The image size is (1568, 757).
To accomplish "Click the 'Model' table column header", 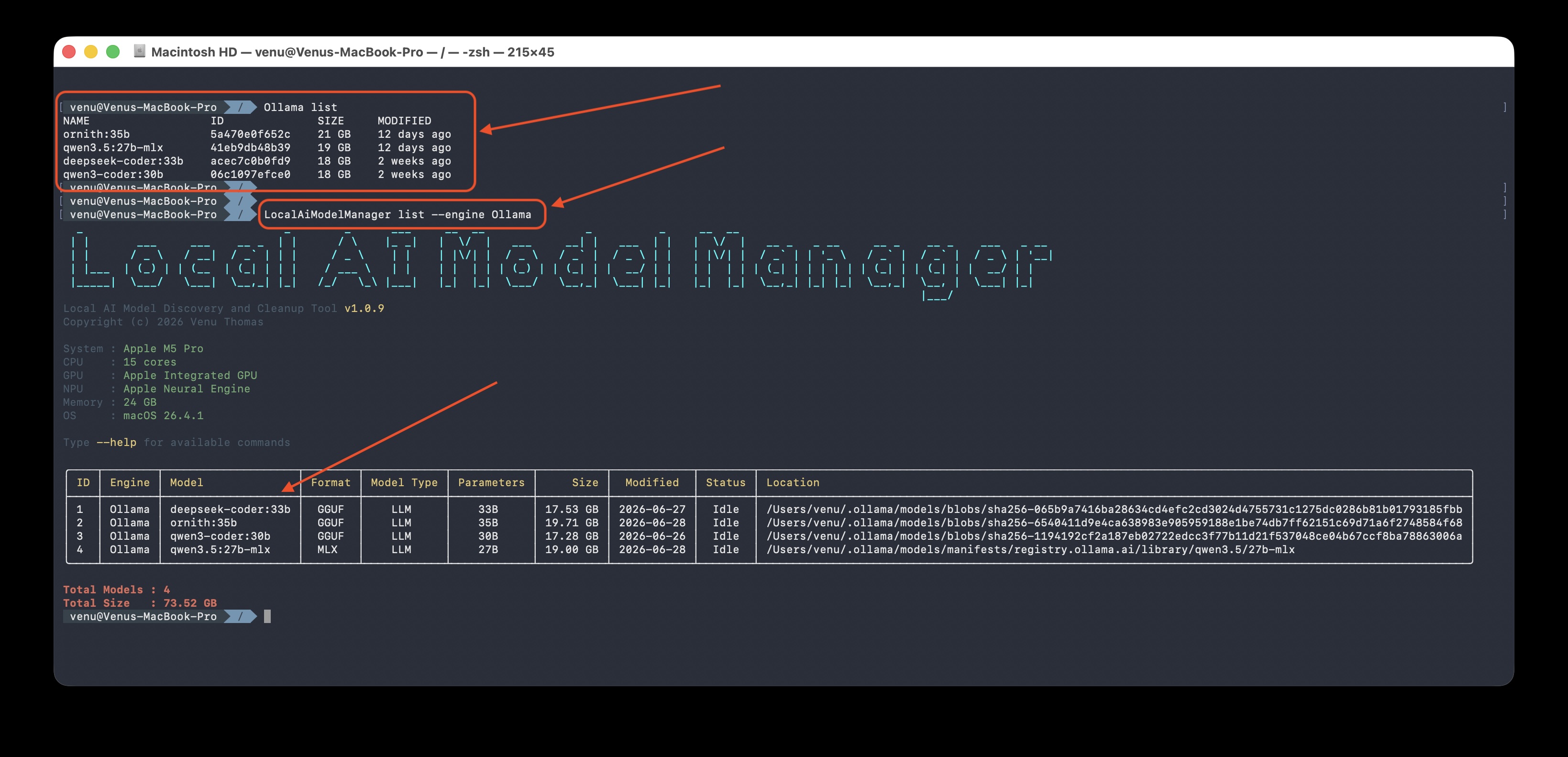I will coord(186,482).
